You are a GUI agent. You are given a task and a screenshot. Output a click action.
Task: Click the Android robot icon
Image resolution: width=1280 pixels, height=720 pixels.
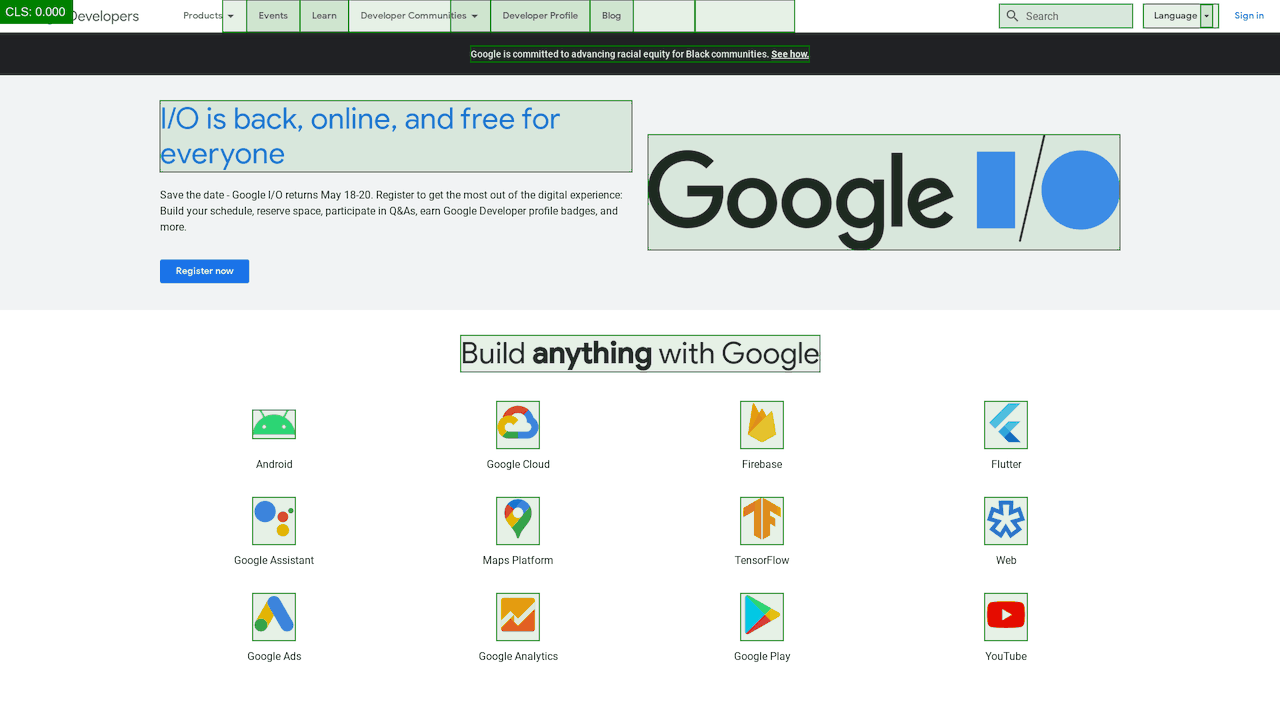coord(273,424)
